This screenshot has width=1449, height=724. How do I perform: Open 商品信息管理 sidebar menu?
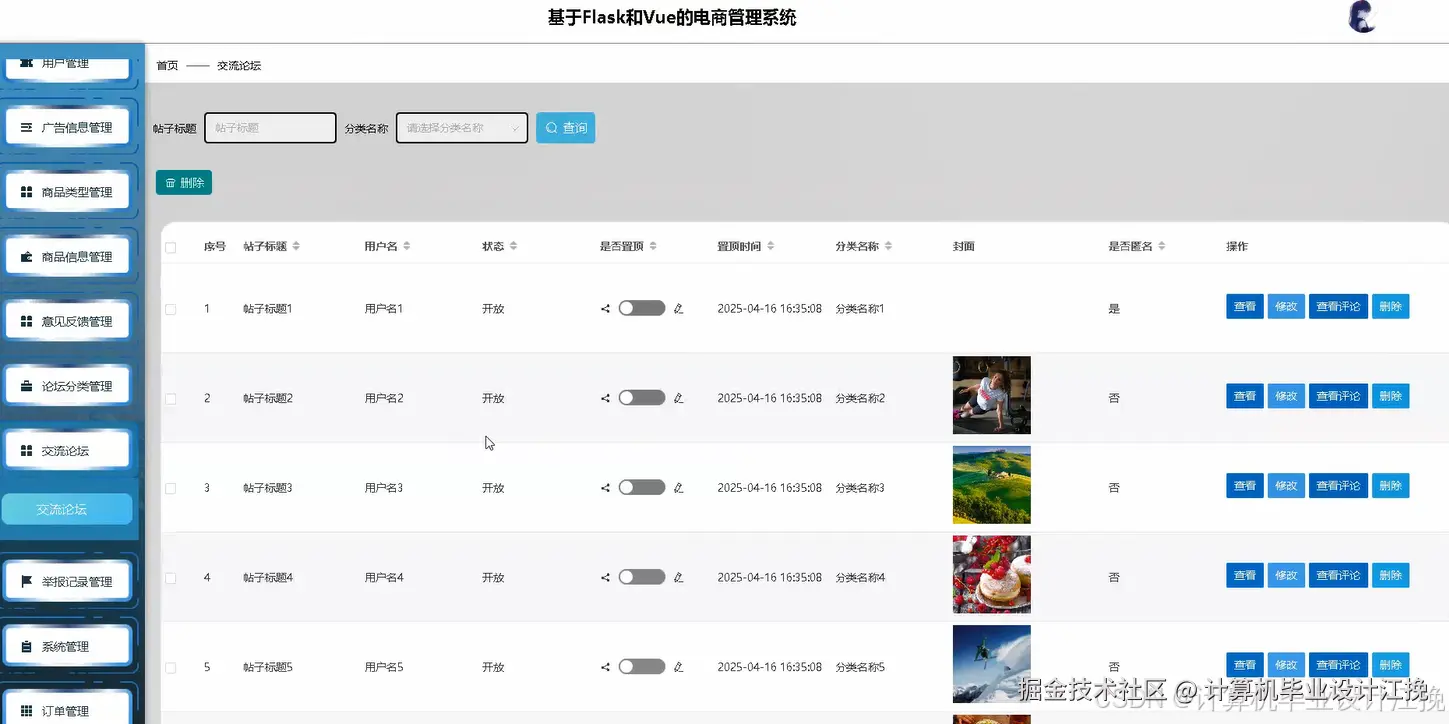pyautogui.click(x=68, y=257)
